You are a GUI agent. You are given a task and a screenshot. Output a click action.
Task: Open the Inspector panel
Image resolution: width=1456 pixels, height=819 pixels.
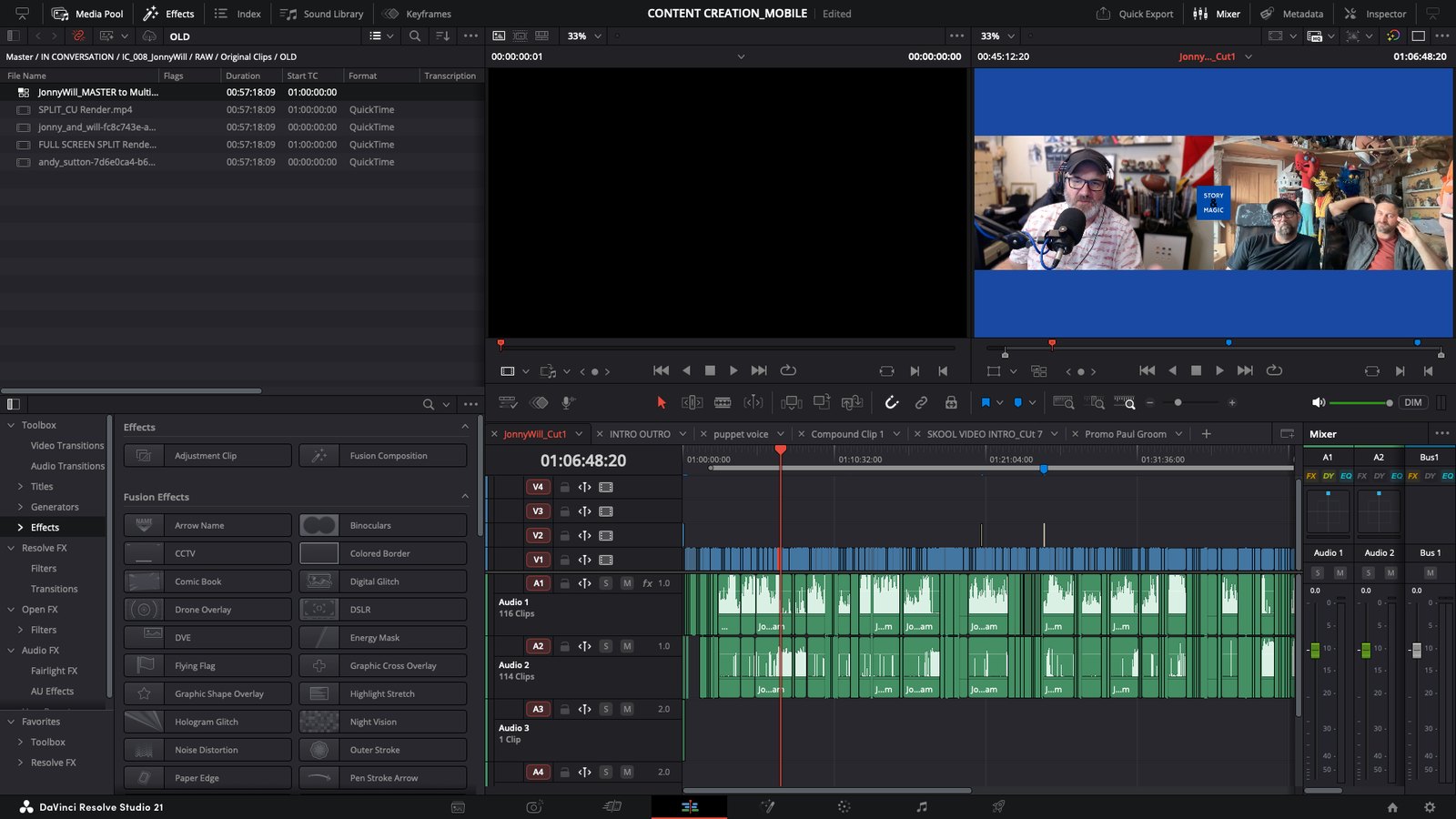[x=1375, y=14]
